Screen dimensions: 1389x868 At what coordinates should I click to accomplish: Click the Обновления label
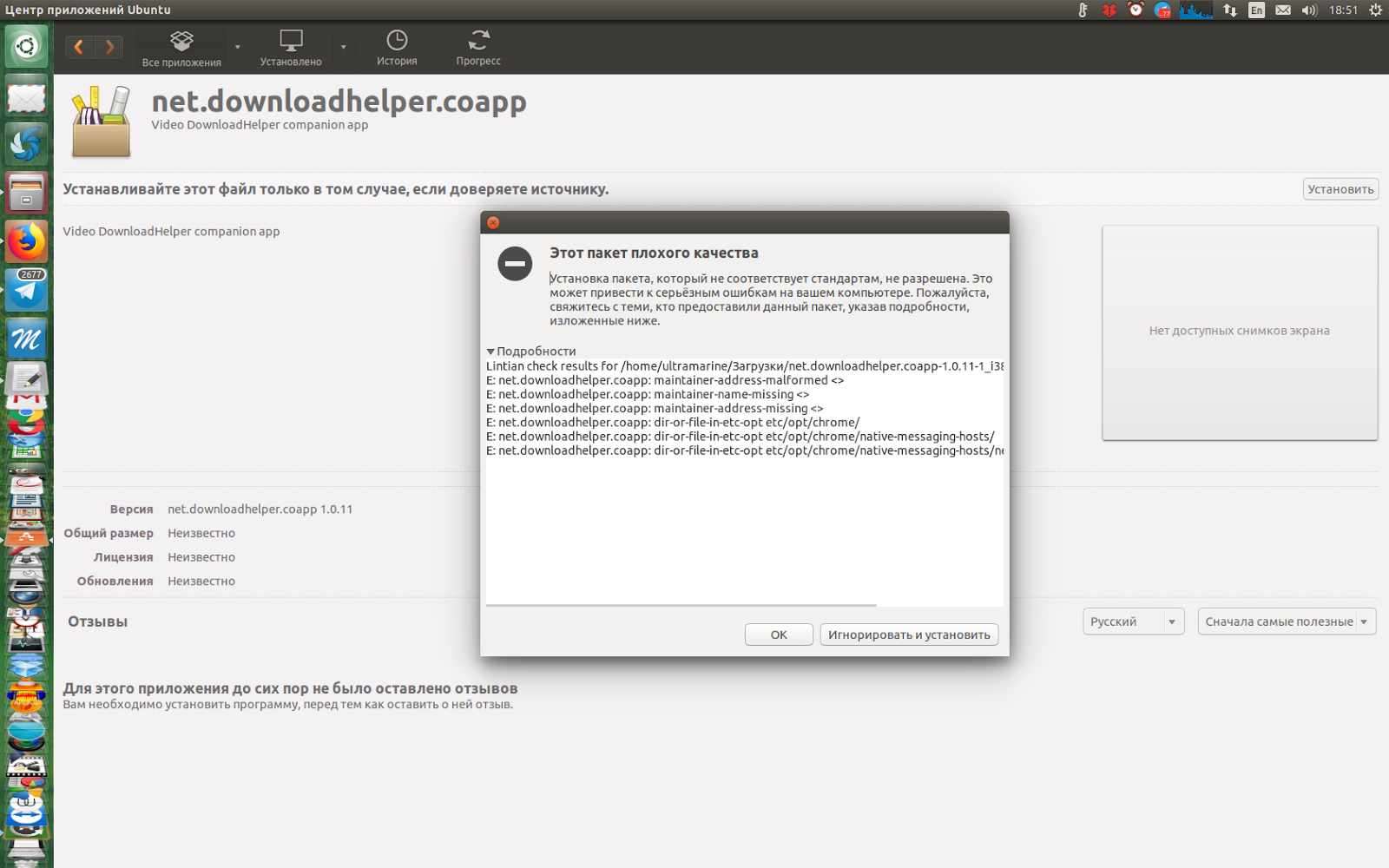tap(115, 582)
